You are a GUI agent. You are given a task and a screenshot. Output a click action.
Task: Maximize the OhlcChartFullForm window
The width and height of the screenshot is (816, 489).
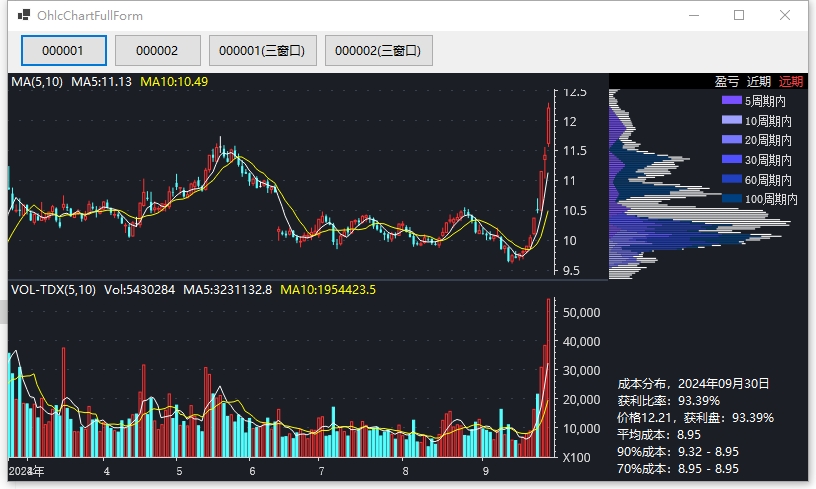point(739,16)
